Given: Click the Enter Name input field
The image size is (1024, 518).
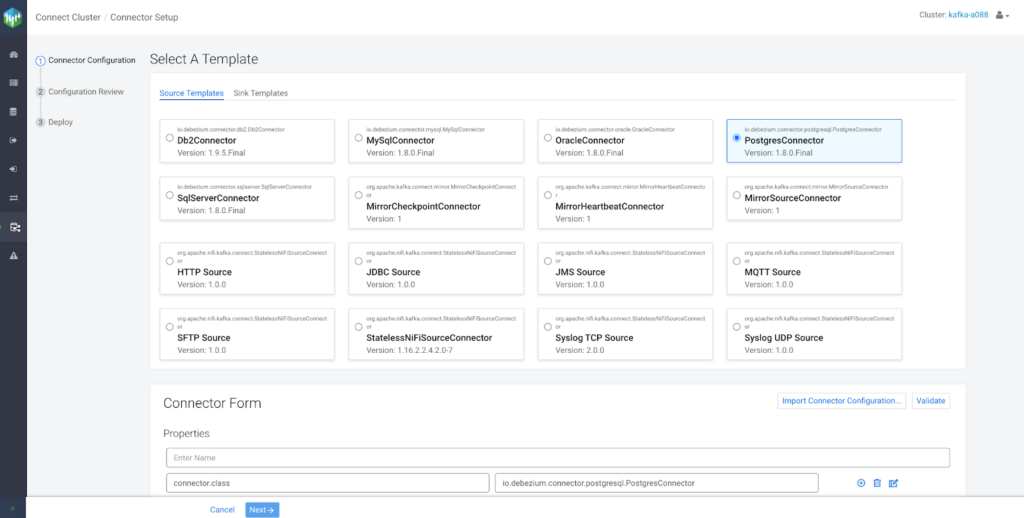Looking at the screenshot, I should pos(557,457).
